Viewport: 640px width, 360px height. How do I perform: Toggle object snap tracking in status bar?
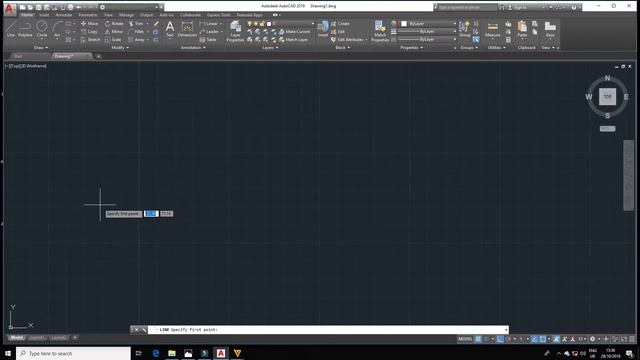pyautogui.click(x=534, y=339)
